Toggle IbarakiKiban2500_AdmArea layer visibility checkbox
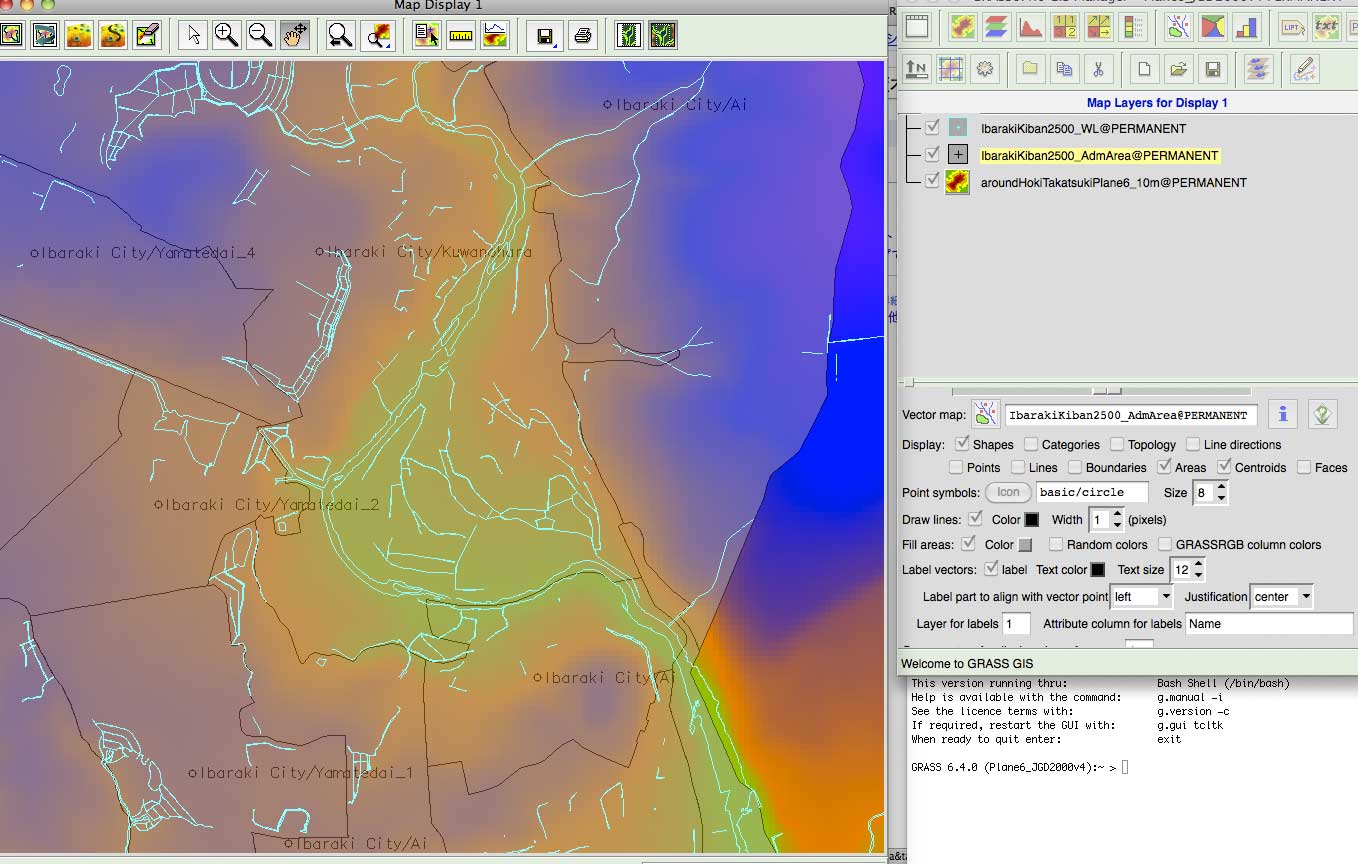The width and height of the screenshot is (1358, 864). [933, 155]
